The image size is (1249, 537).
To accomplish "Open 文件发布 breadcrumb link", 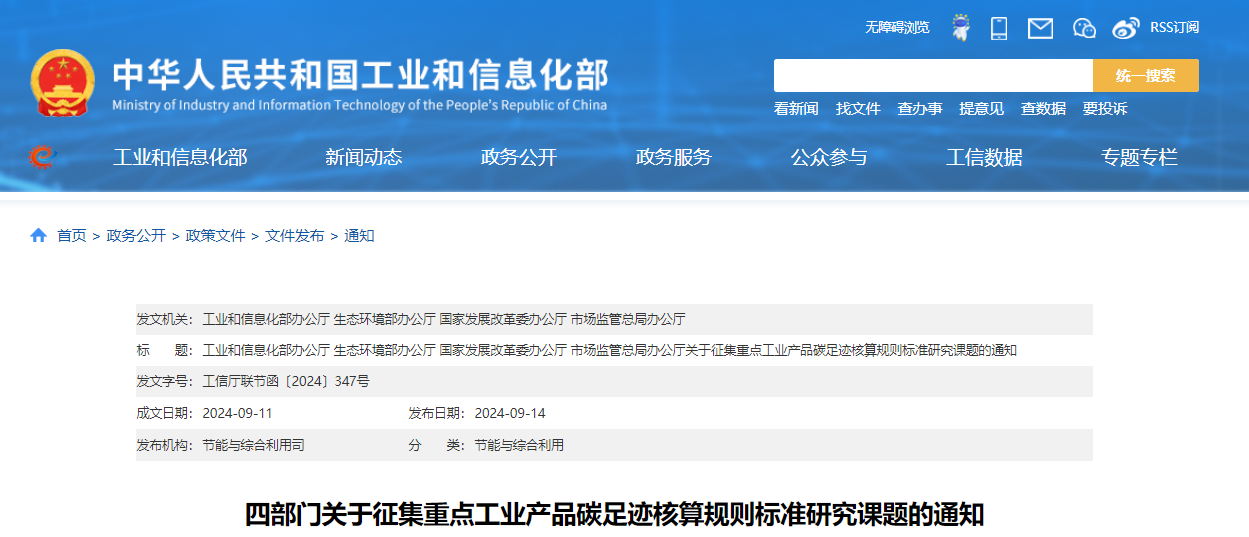I will click(x=294, y=236).
